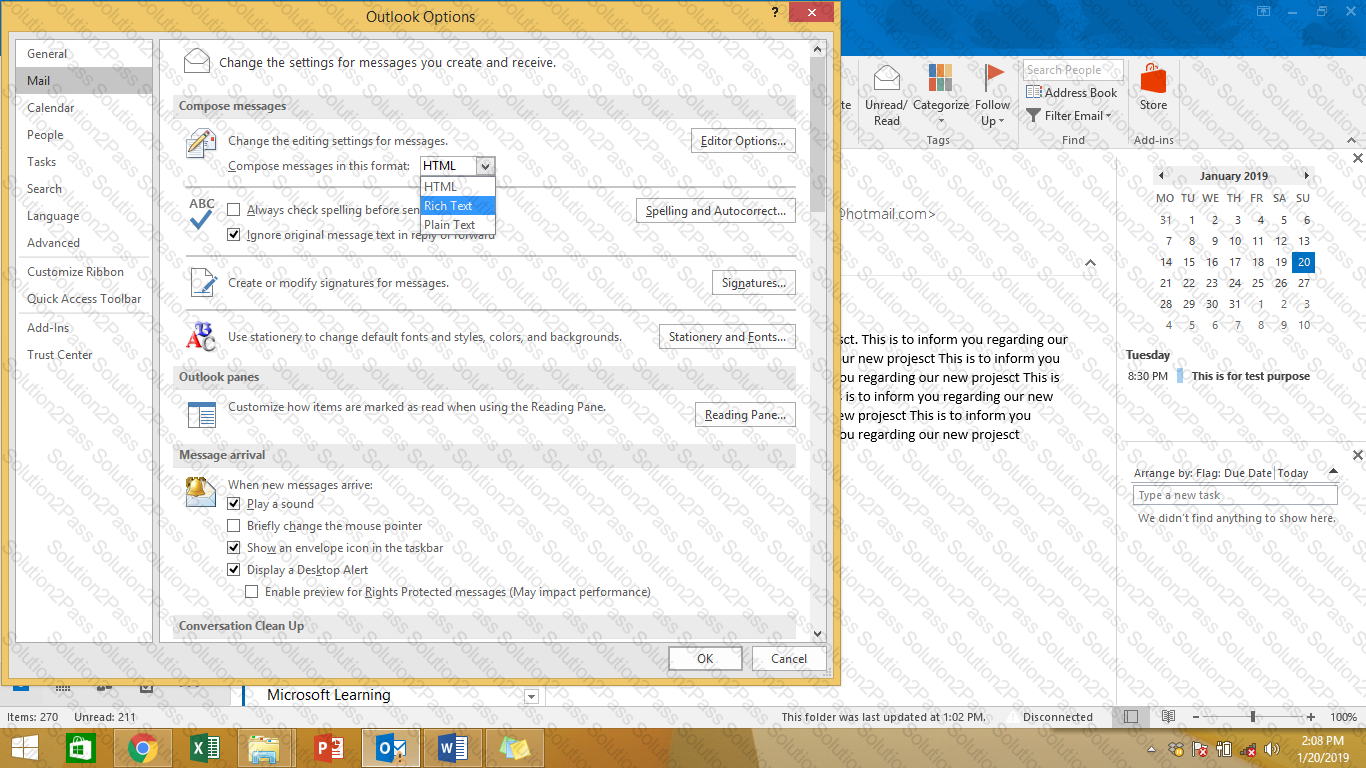Click the Follow Up flag icon
Image resolution: width=1366 pixels, height=768 pixels.
coord(993,78)
